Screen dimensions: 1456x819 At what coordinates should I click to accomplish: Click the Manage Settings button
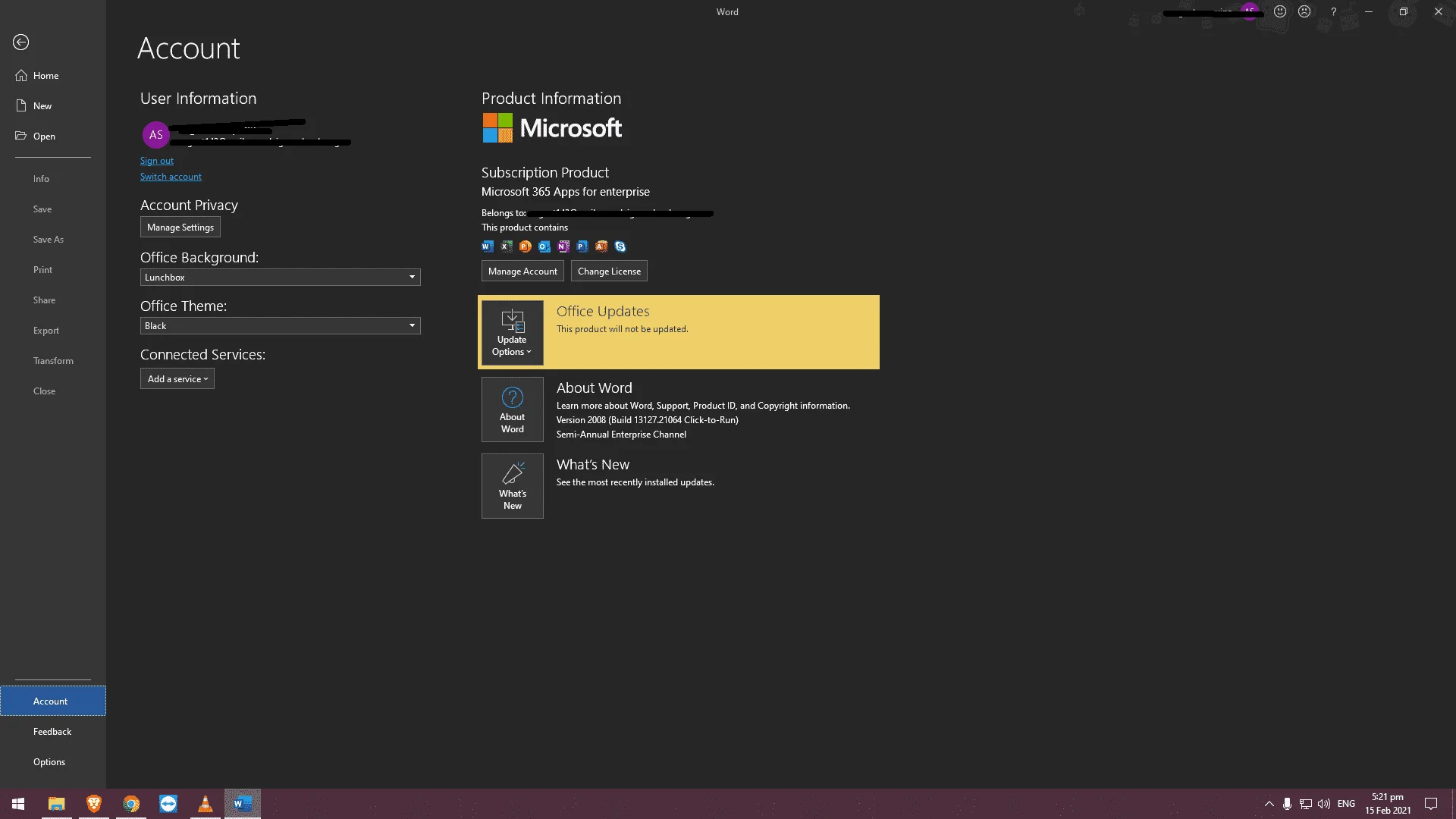click(180, 227)
